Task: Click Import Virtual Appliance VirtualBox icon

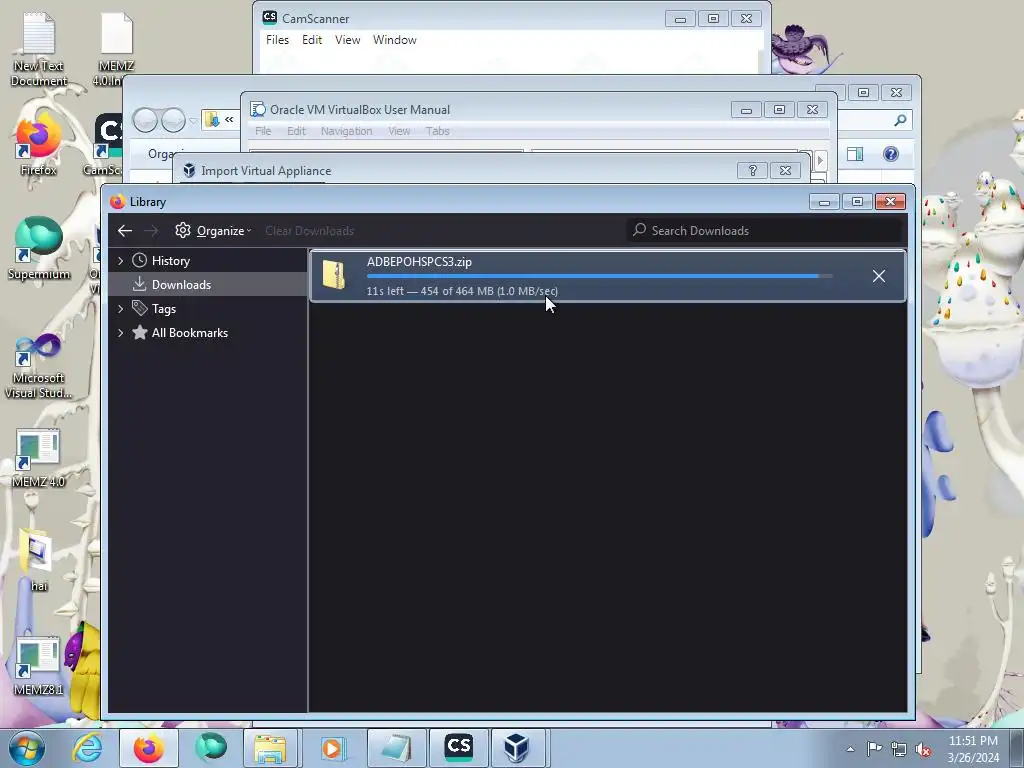Action: 189,170
